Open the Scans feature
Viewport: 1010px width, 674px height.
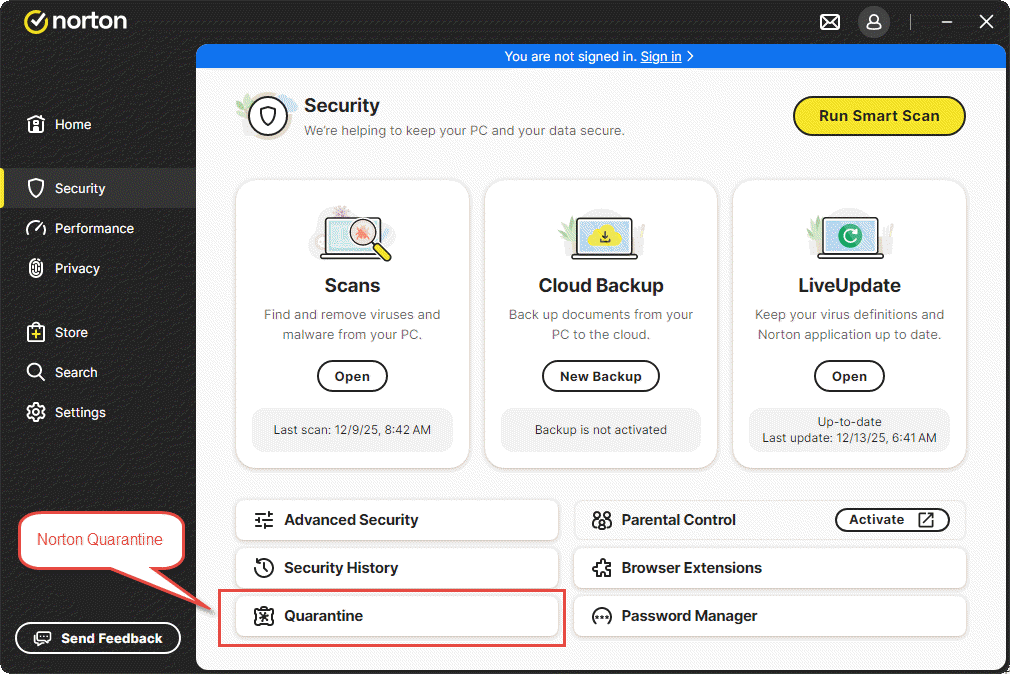(x=352, y=376)
